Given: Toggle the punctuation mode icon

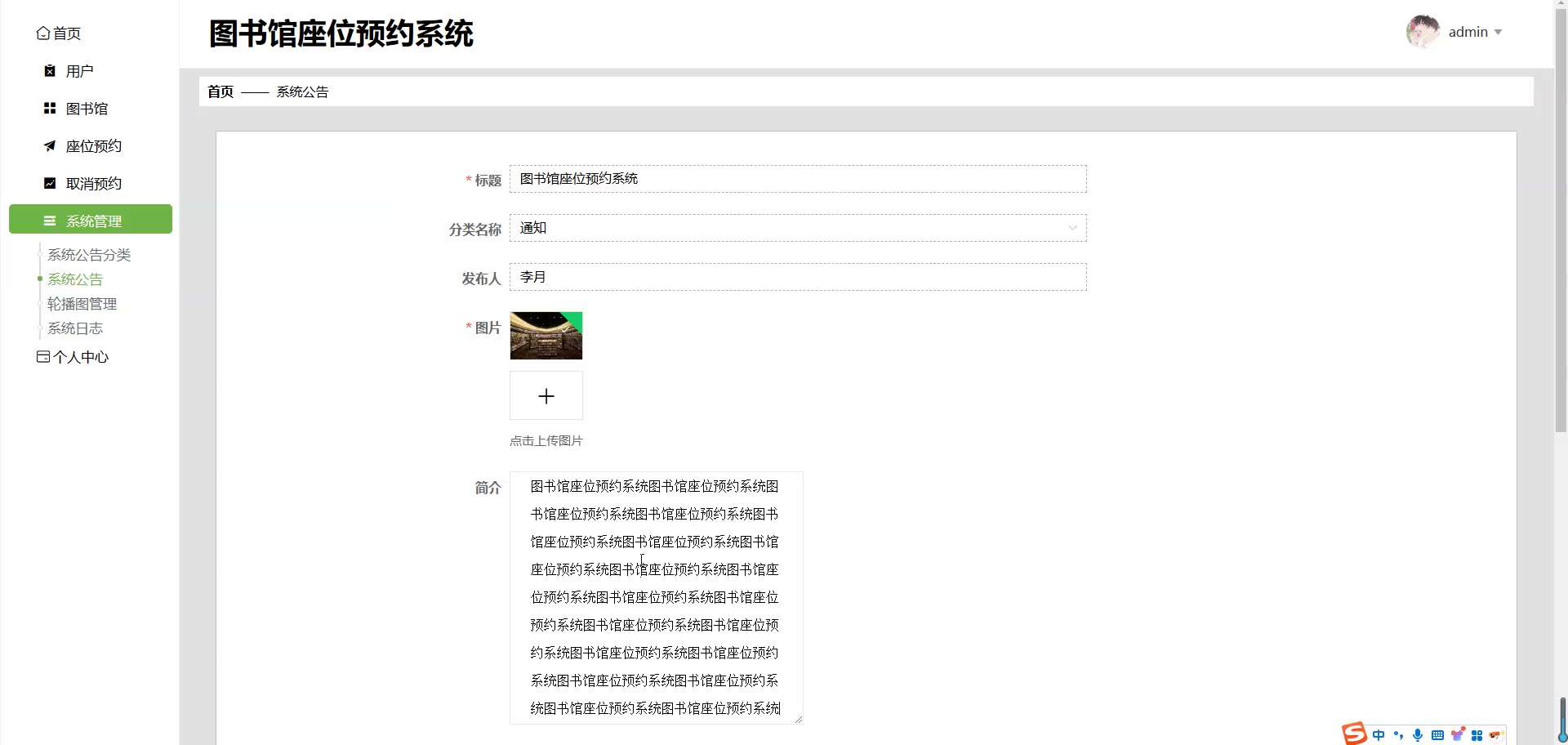Looking at the screenshot, I should coord(1398,735).
